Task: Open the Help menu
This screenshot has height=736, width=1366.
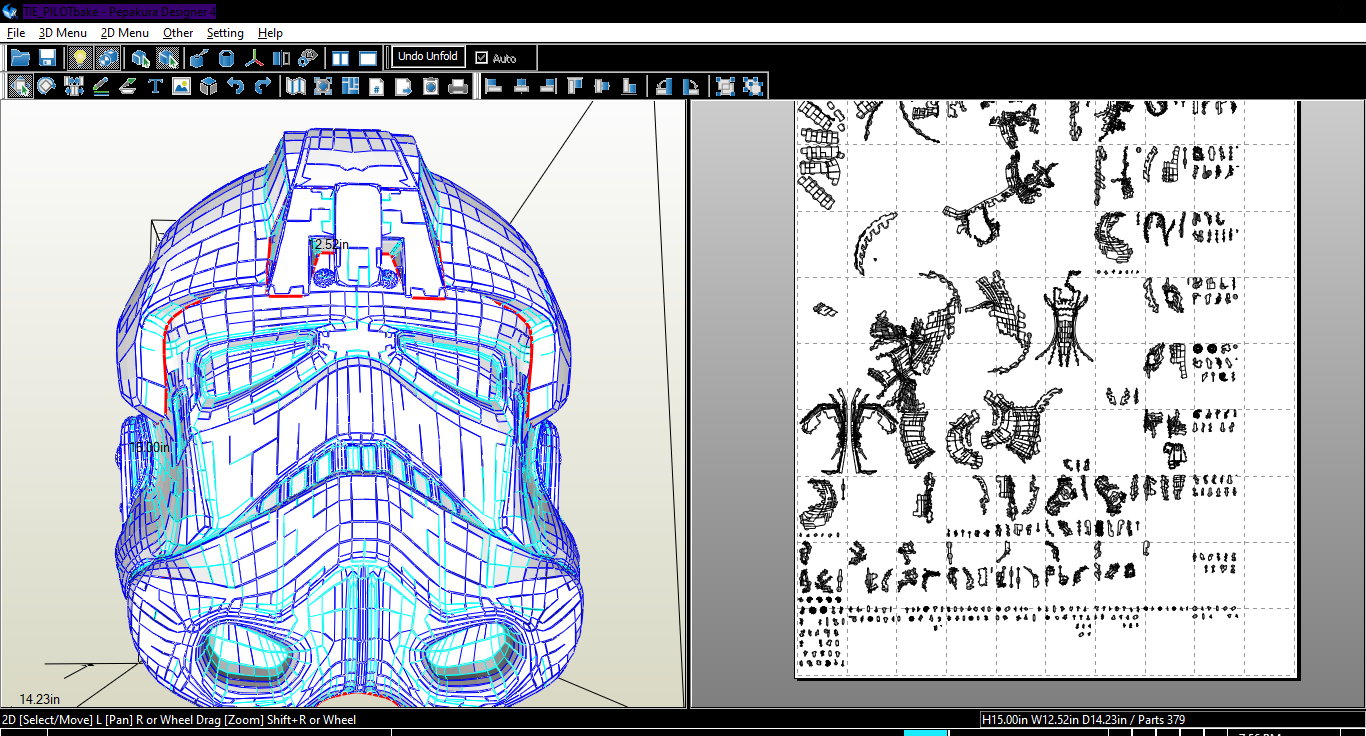Action: tap(270, 33)
